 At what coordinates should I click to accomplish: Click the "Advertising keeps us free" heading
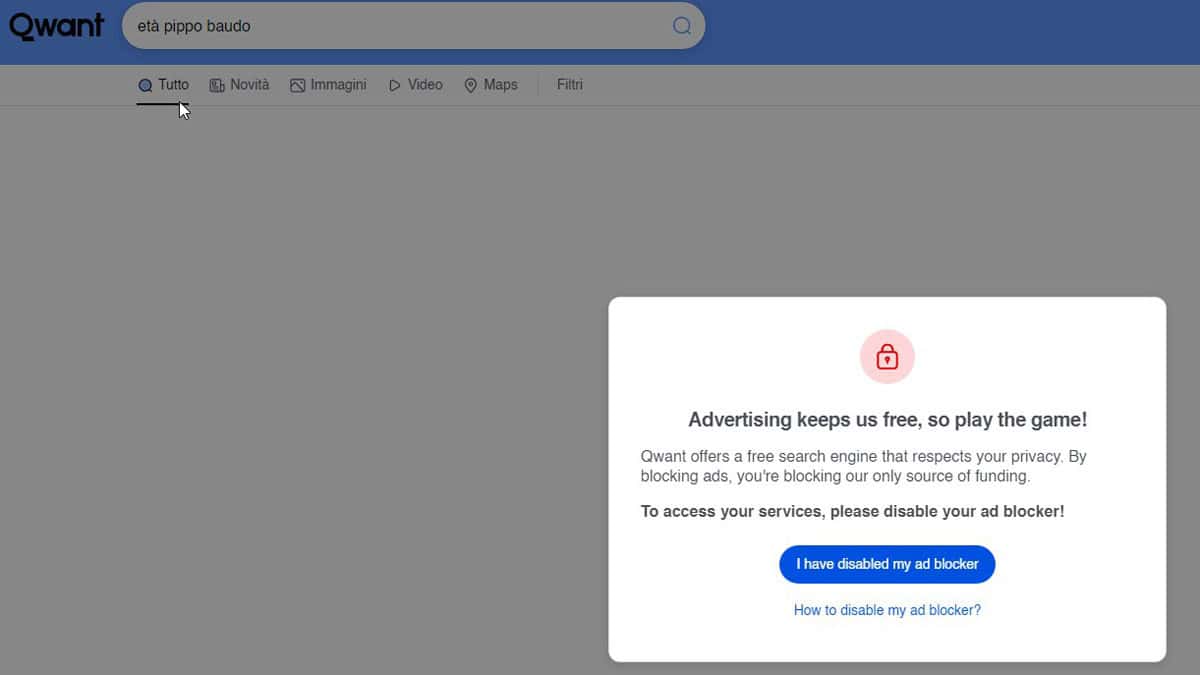pos(887,420)
